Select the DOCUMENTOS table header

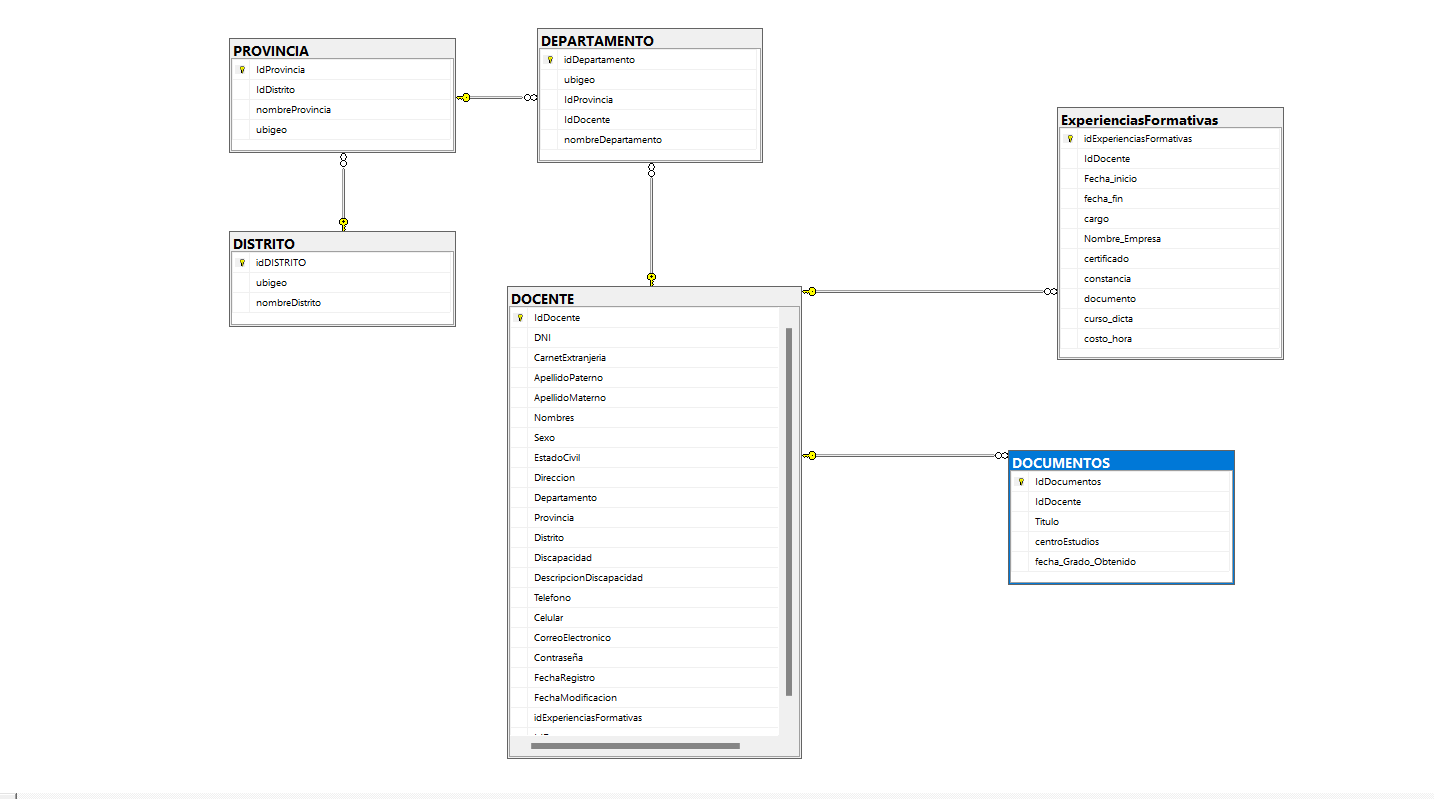tap(1120, 461)
